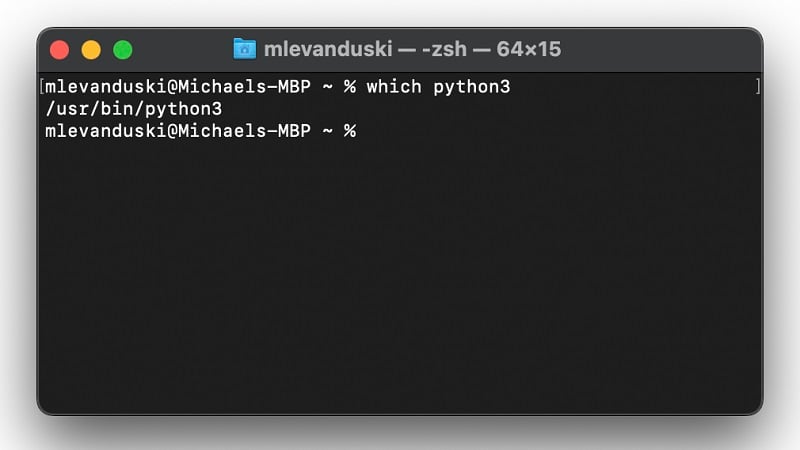
Task: Click the left bracket mark before first prompt
Action: point(41,87)
